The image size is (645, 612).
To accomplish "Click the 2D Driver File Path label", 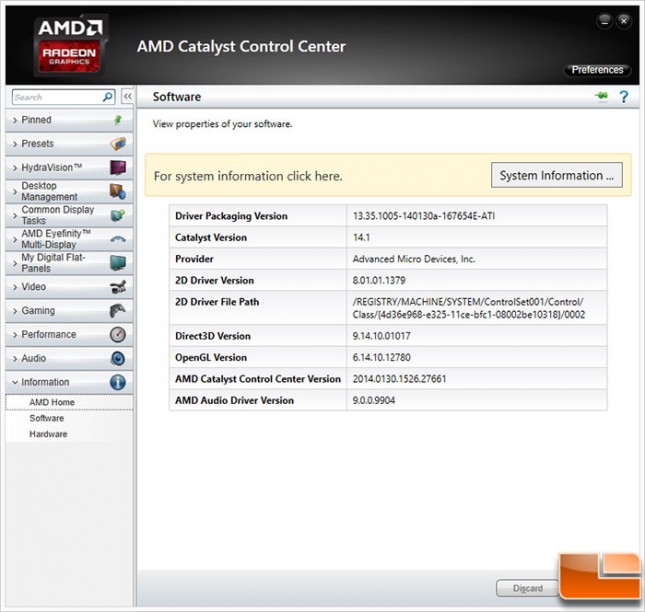I will click(217, 301).
